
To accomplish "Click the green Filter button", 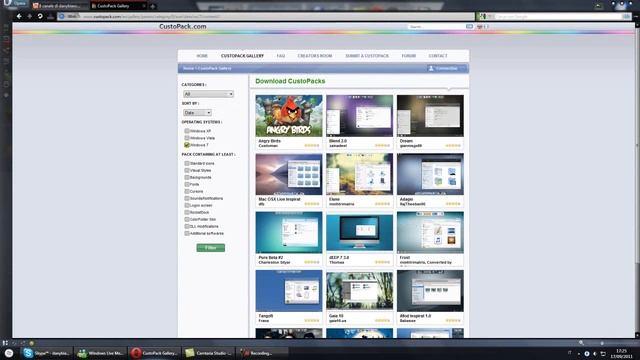I will point(211,248).
